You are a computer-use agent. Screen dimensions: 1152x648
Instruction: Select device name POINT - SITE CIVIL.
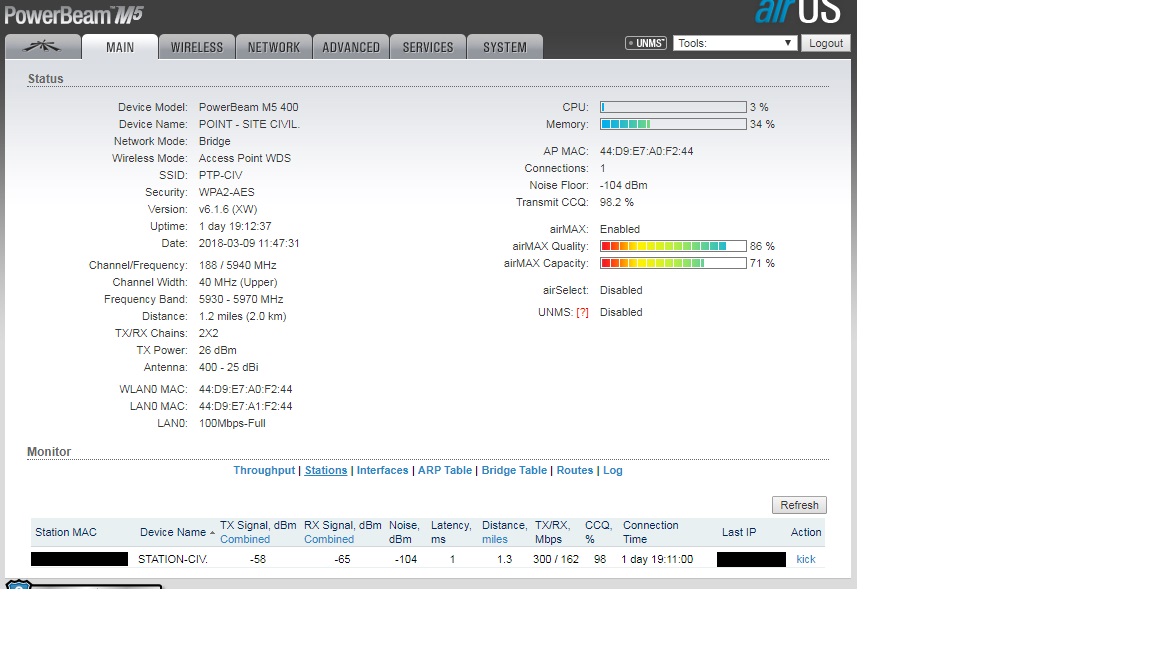(249, 124)
